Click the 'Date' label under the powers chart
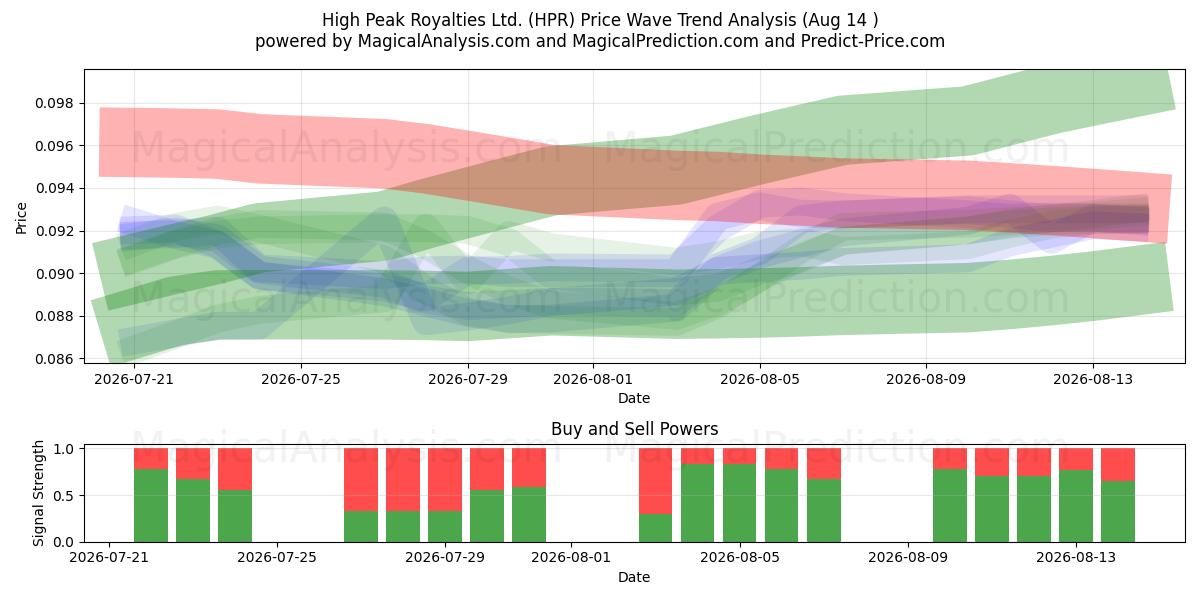Viewport: 1200px width, 600px height. 634,577
